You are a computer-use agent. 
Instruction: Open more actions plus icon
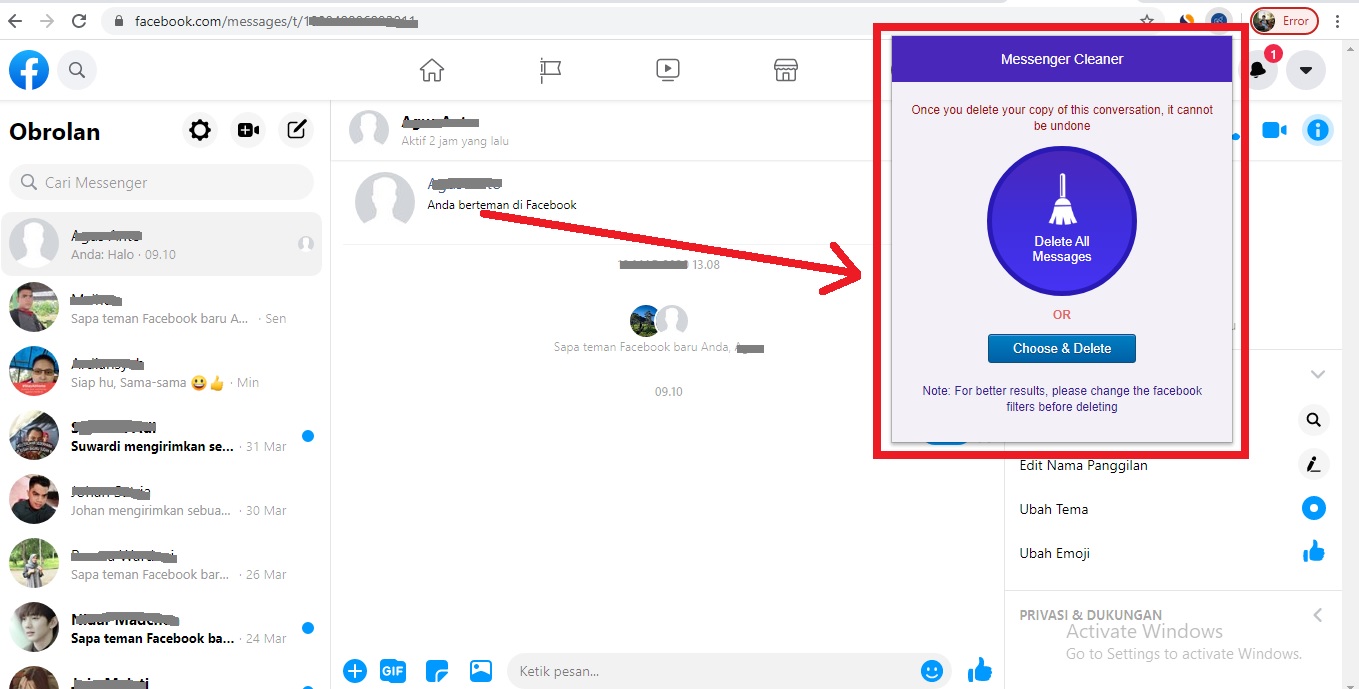click(355, 671)
